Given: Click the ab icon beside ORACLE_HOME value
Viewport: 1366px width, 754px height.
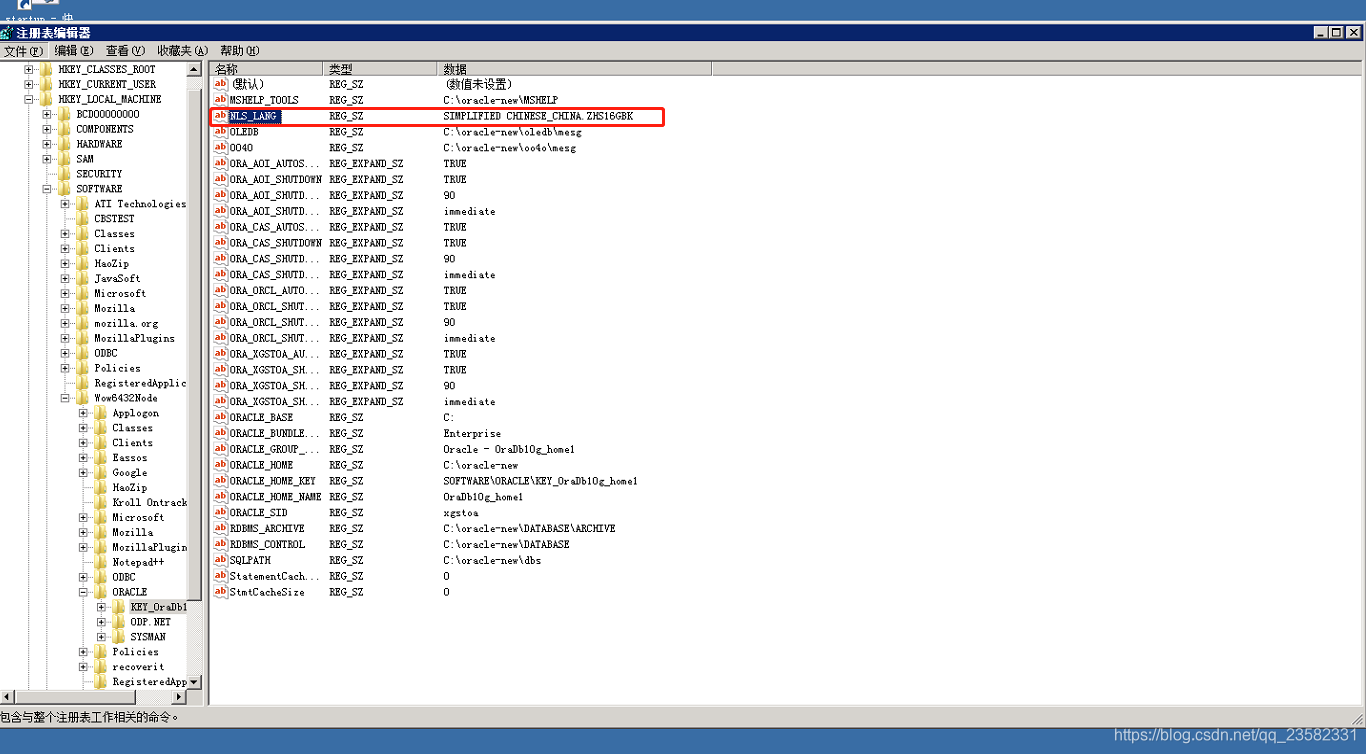Looking at the screenshot, I should point(219,464).
